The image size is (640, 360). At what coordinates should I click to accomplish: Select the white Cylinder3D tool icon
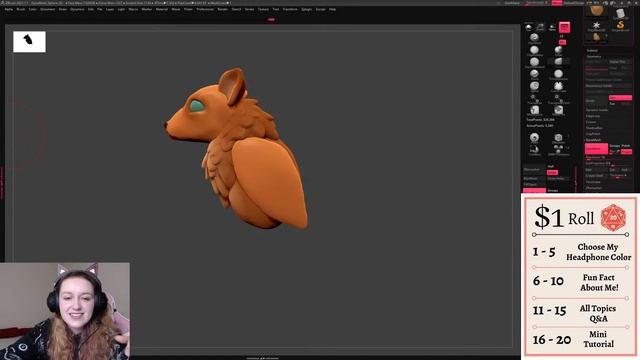[x=620, y=13]
